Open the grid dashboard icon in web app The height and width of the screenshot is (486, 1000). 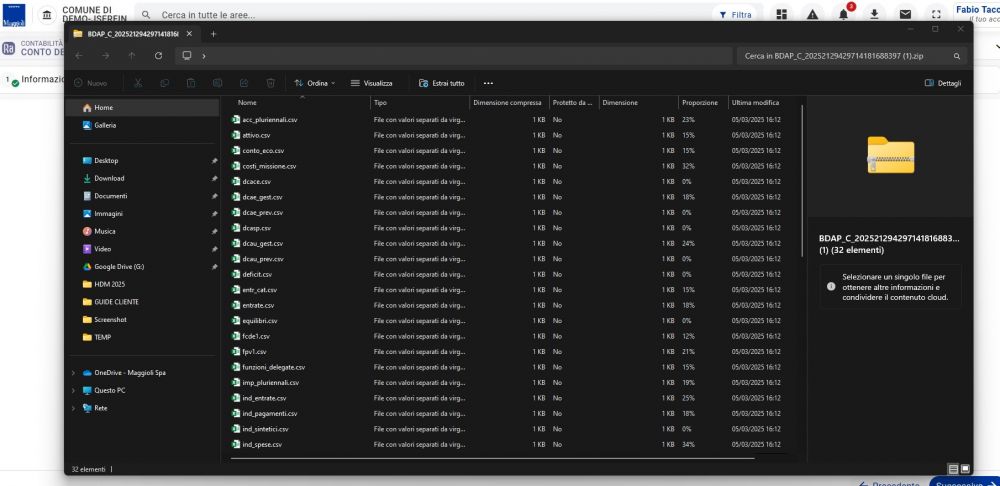click(x=782, y=14)
